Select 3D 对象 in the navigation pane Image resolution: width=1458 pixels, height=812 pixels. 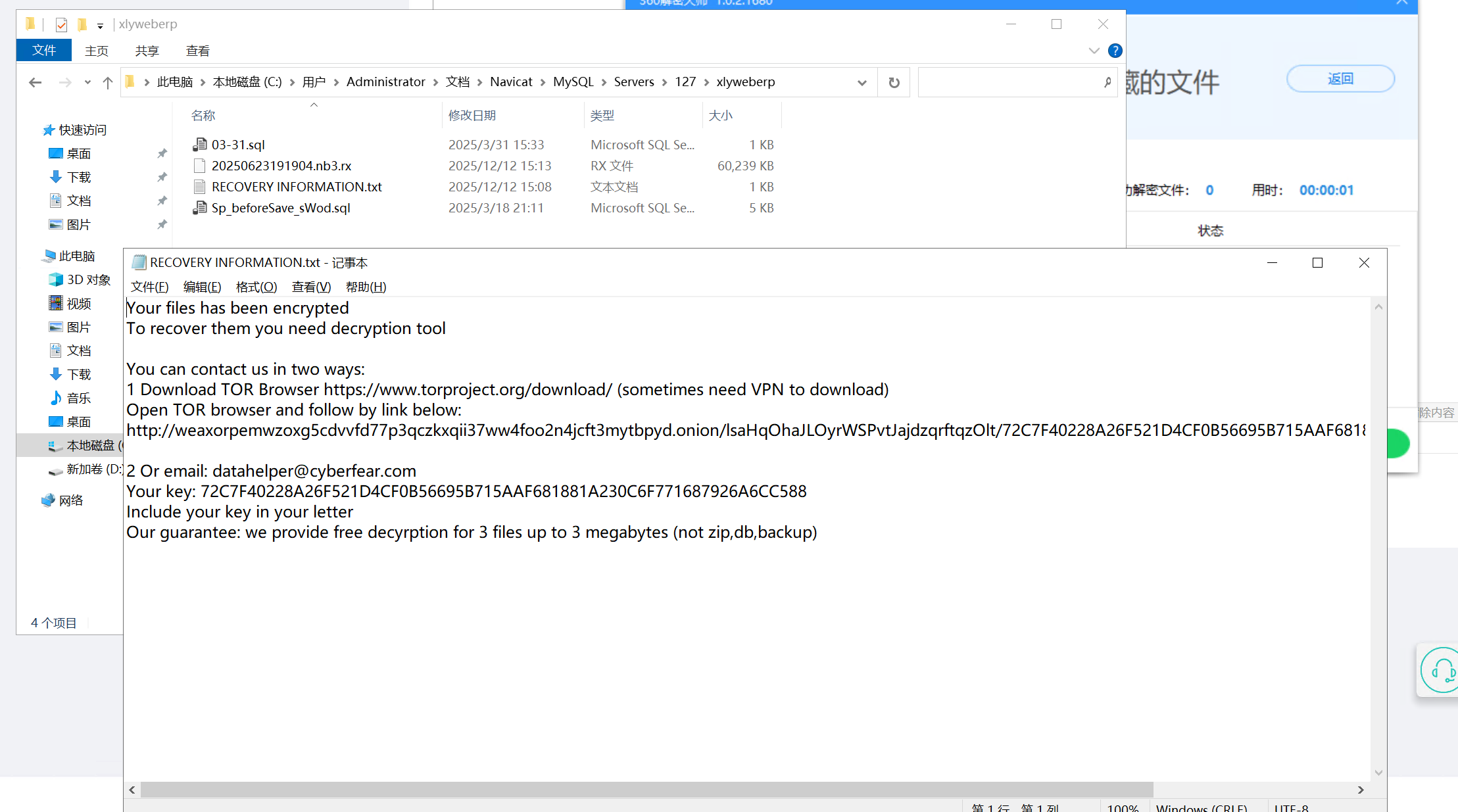click(x=88, y=279)
